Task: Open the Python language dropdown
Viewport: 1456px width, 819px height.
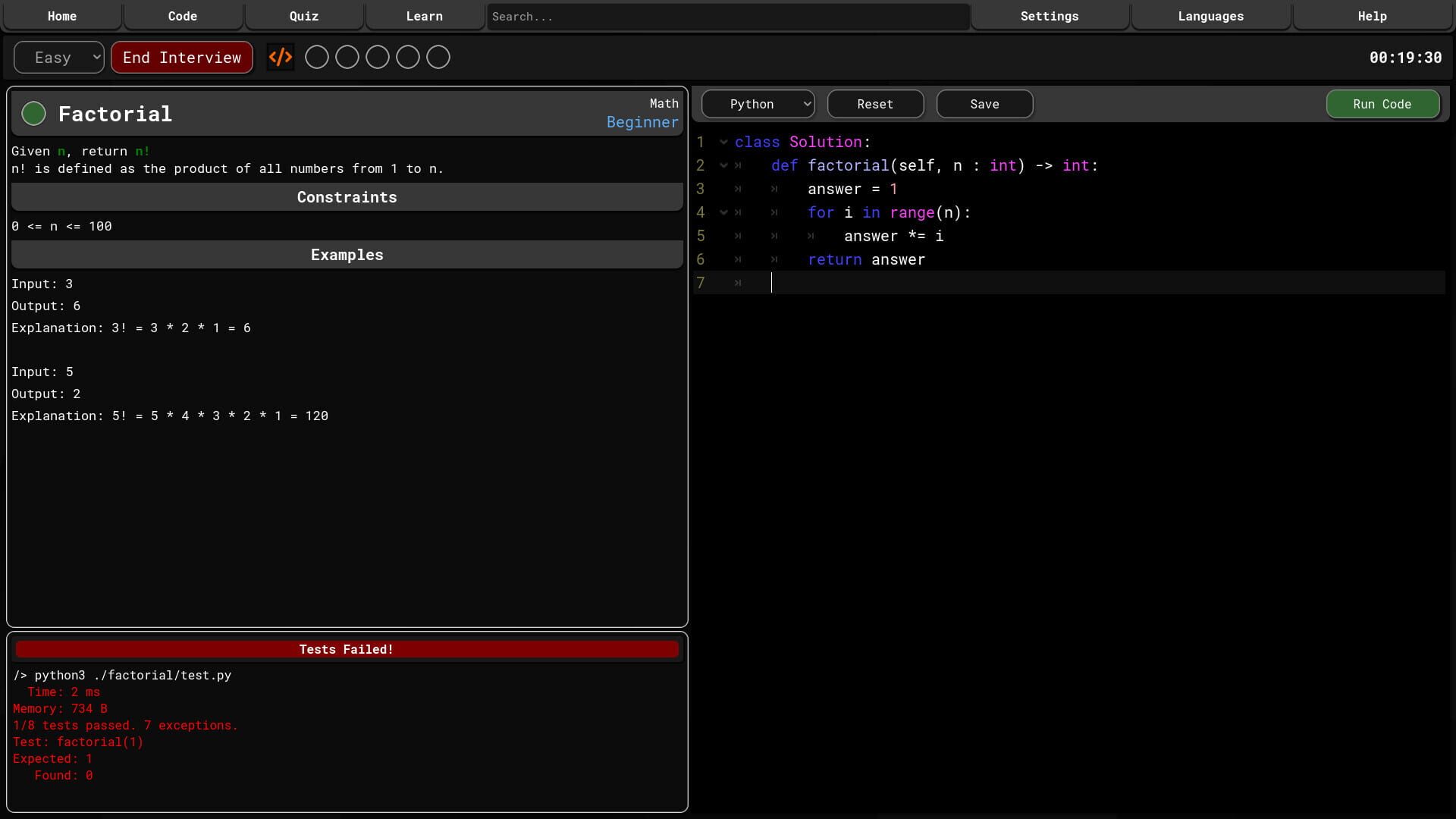Action: point(758,105)
